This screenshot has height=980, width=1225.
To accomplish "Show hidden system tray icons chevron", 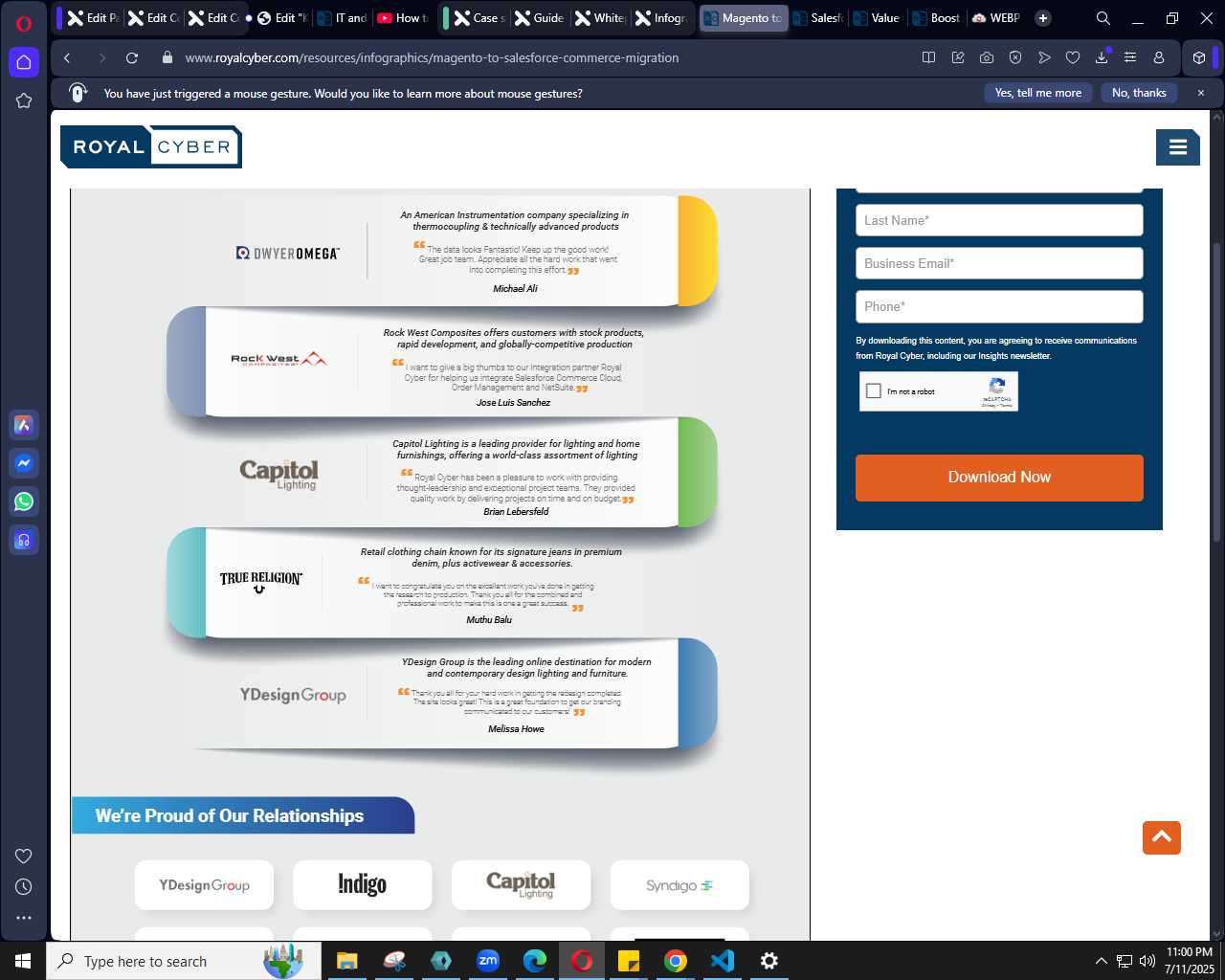I will (x=1102, y=961).
